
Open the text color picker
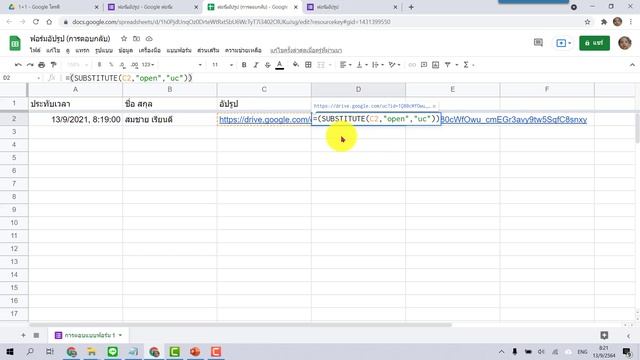pyautogui.click(x=280, y=65)
